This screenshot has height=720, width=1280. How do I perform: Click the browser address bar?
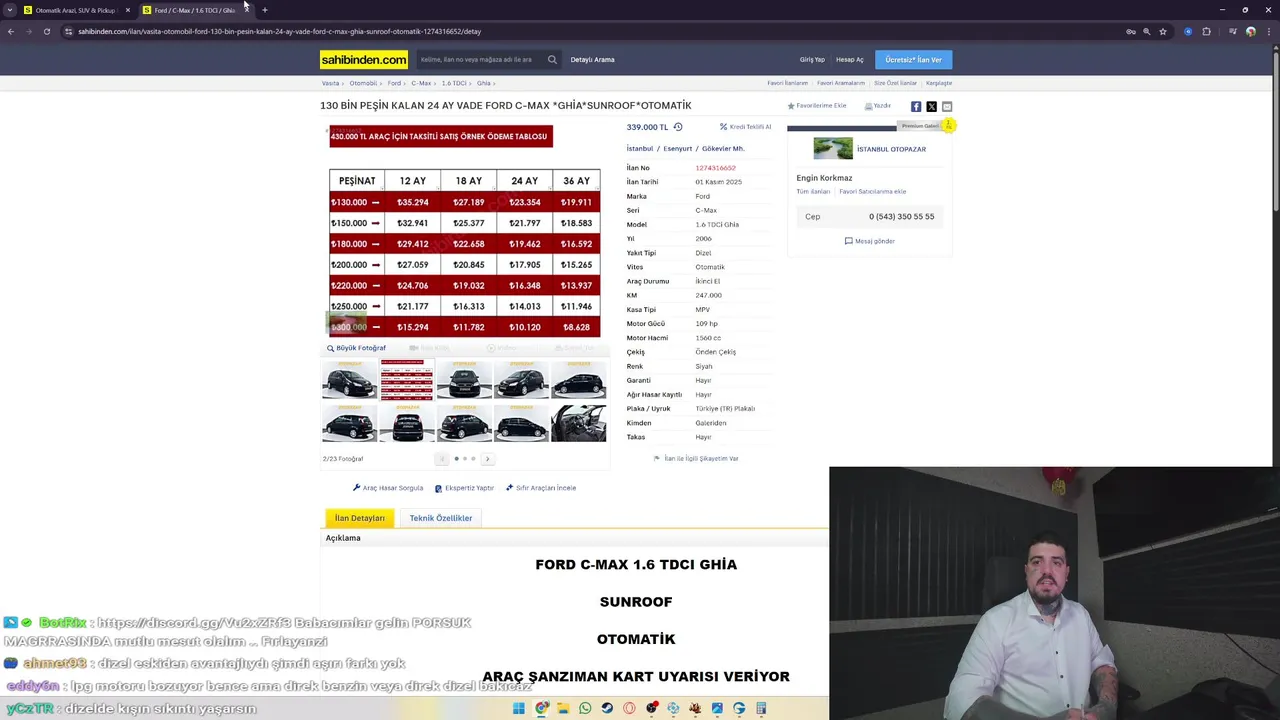(590, 31)
